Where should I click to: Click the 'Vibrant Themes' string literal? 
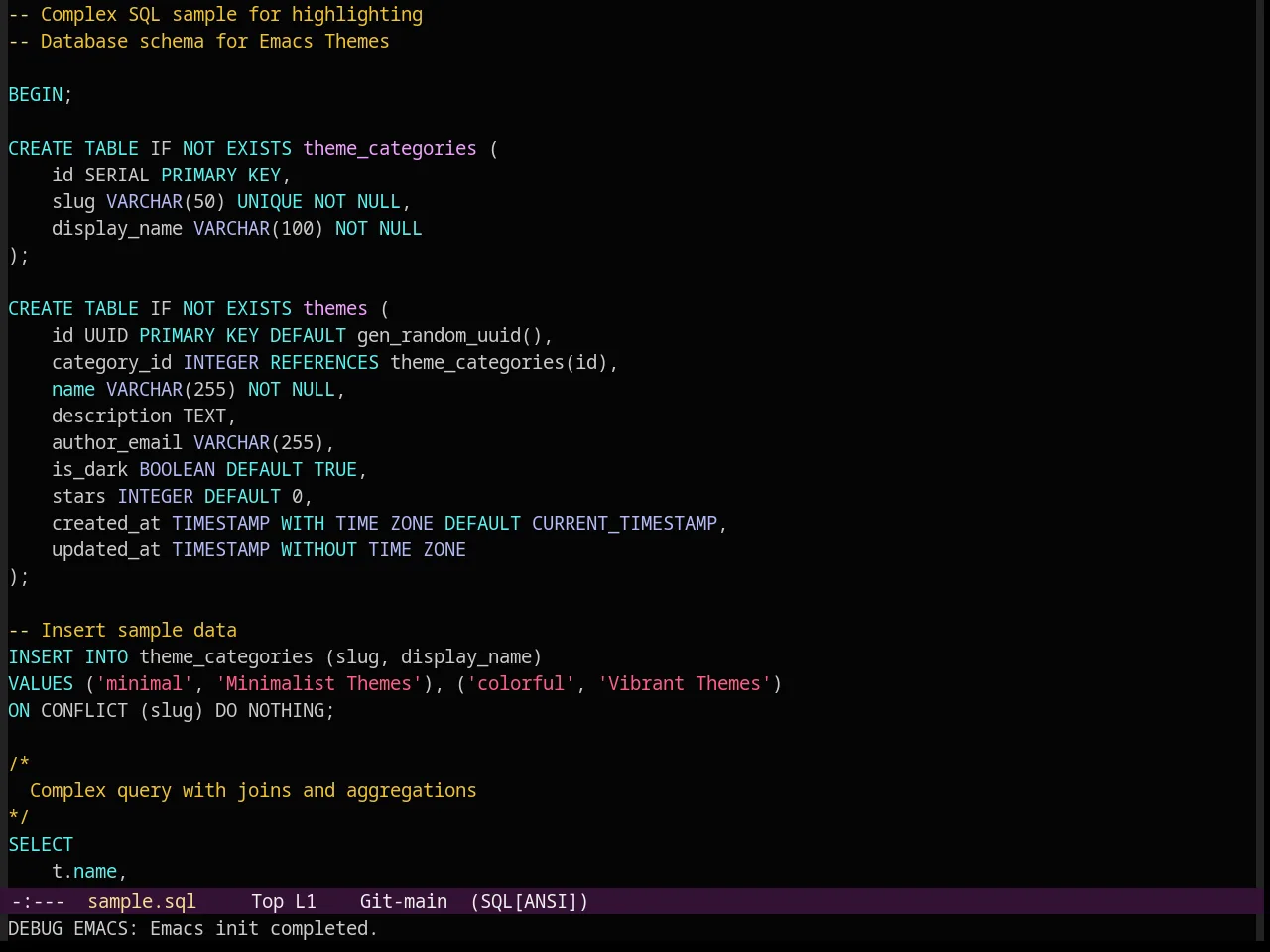pyautogui.click(x=685, y=683)
